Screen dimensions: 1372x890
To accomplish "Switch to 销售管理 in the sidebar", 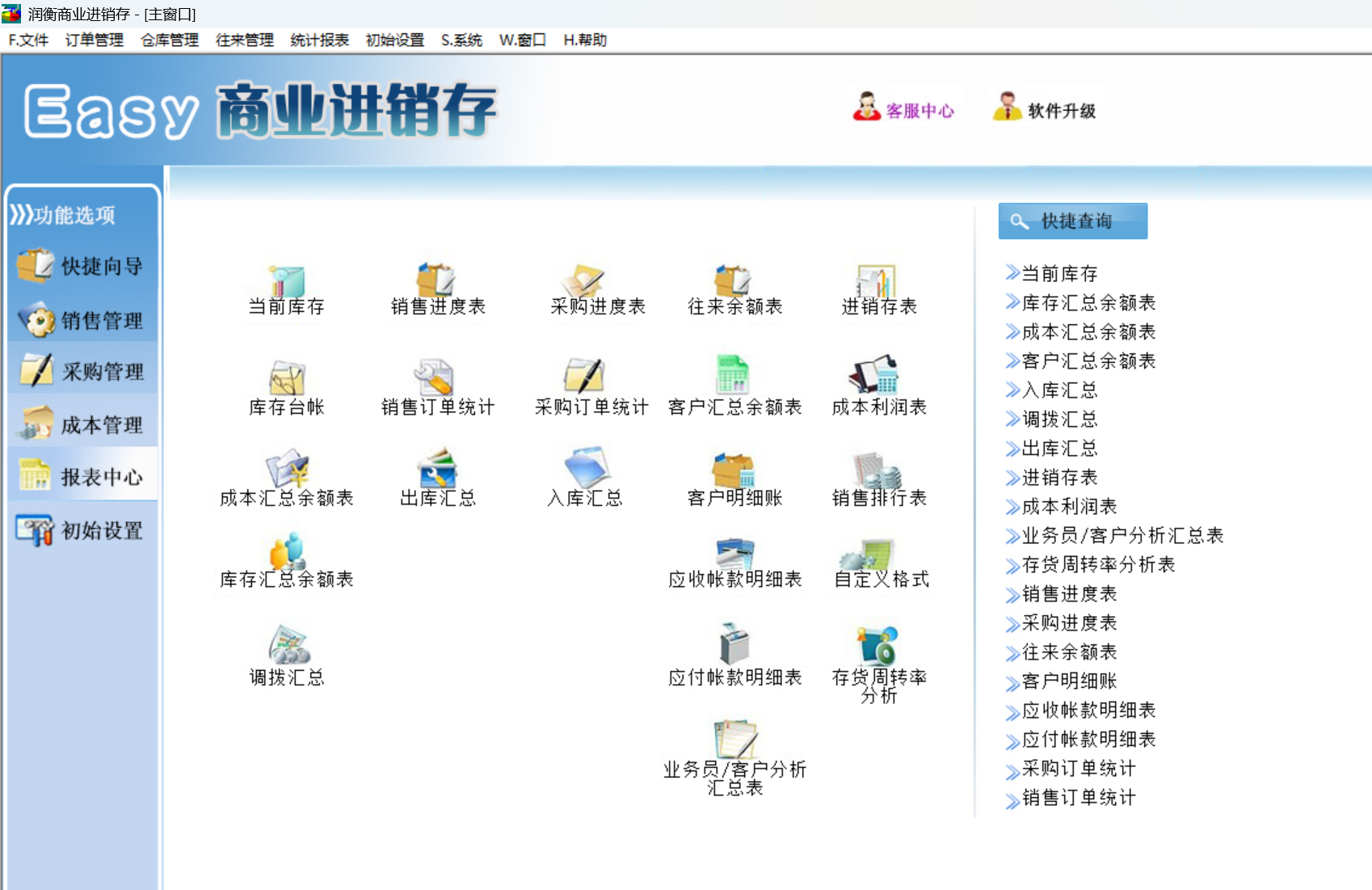I will [x=82, y=321].
